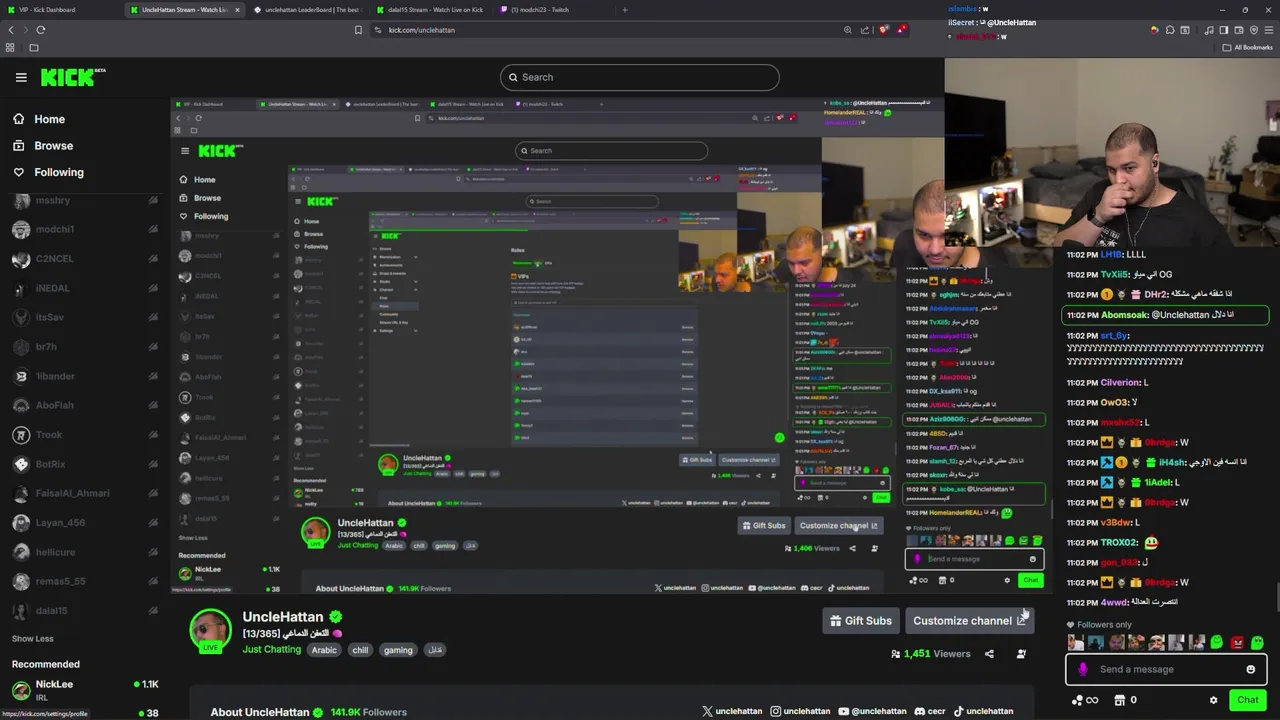
Task: Open the cecr Discord link
Action: pyautogui.click(x=929, y=712)
